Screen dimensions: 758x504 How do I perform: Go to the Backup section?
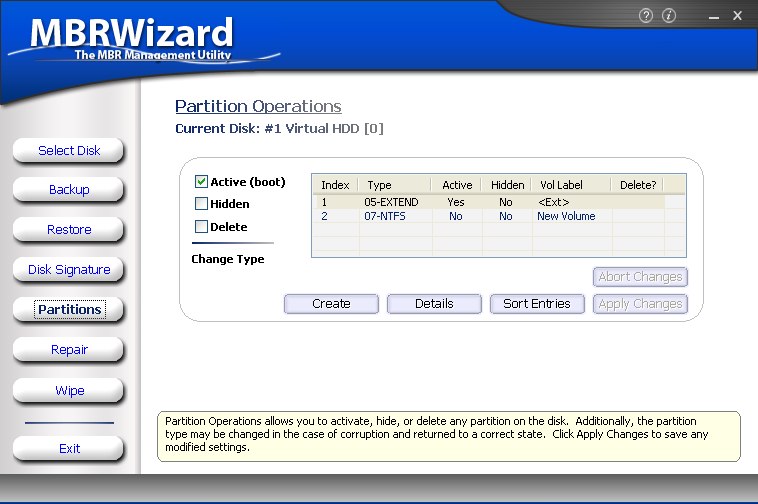[69, 190]
